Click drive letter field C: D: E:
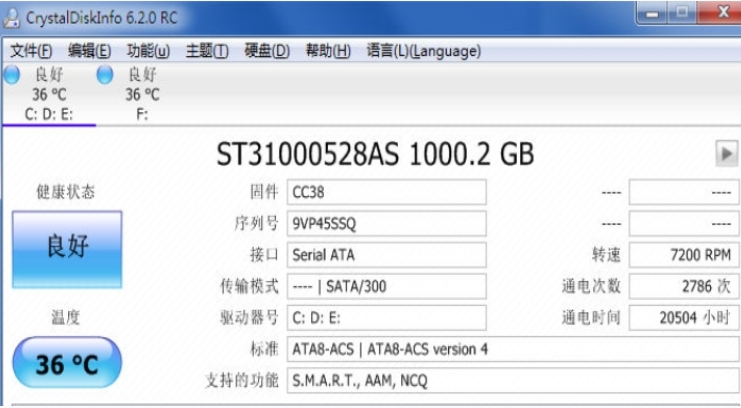Viewport: 741px width, 408px height. (387, 318)
